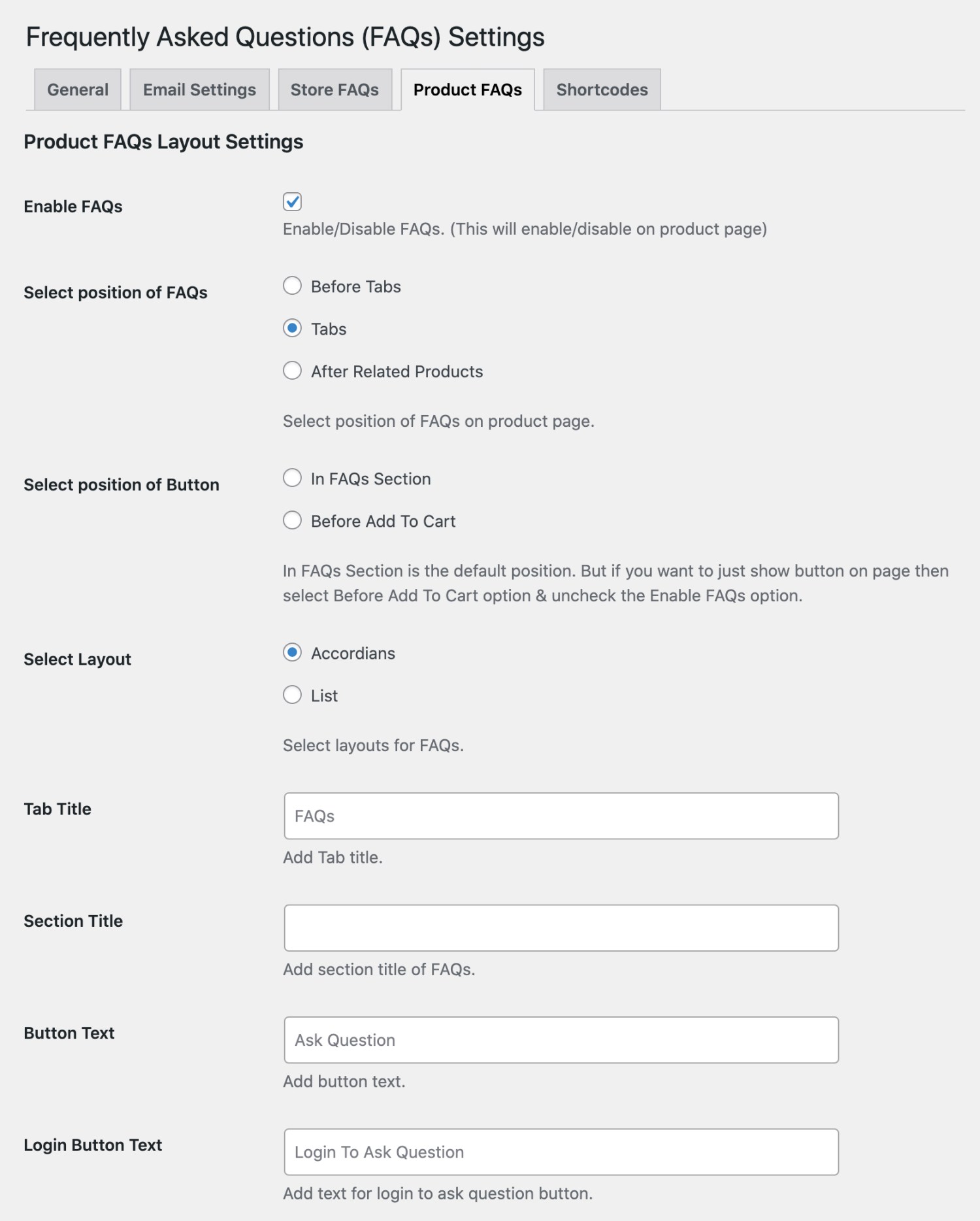The width and height of the screenshot is (980, 1221).
Task: Select the Tabs radio button
Action: click(x=292, y=329)
